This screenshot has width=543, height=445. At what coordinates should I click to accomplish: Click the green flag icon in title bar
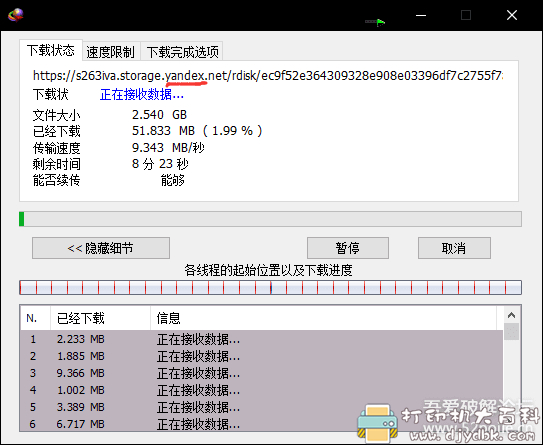[381, 23]
